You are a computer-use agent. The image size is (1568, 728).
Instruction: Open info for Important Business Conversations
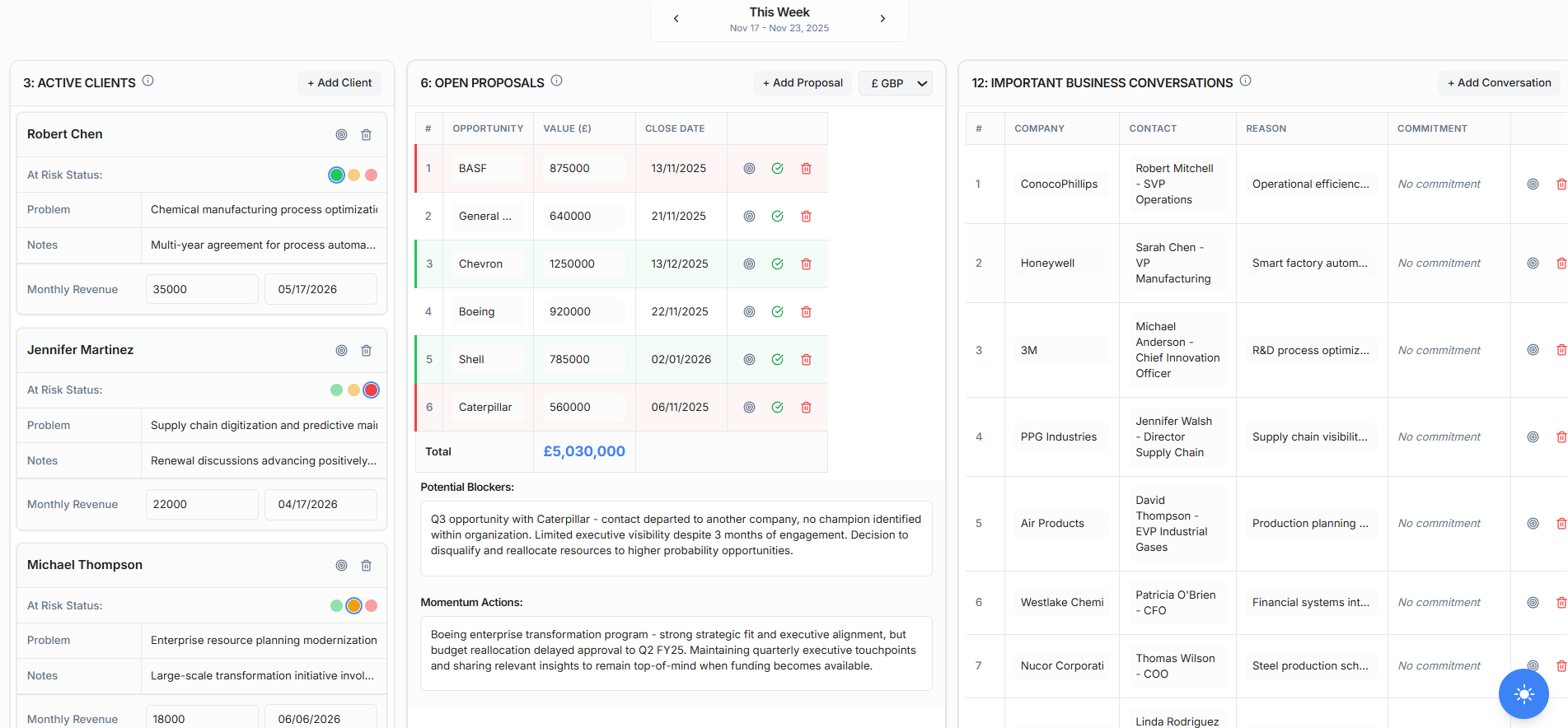(1246, 81)
